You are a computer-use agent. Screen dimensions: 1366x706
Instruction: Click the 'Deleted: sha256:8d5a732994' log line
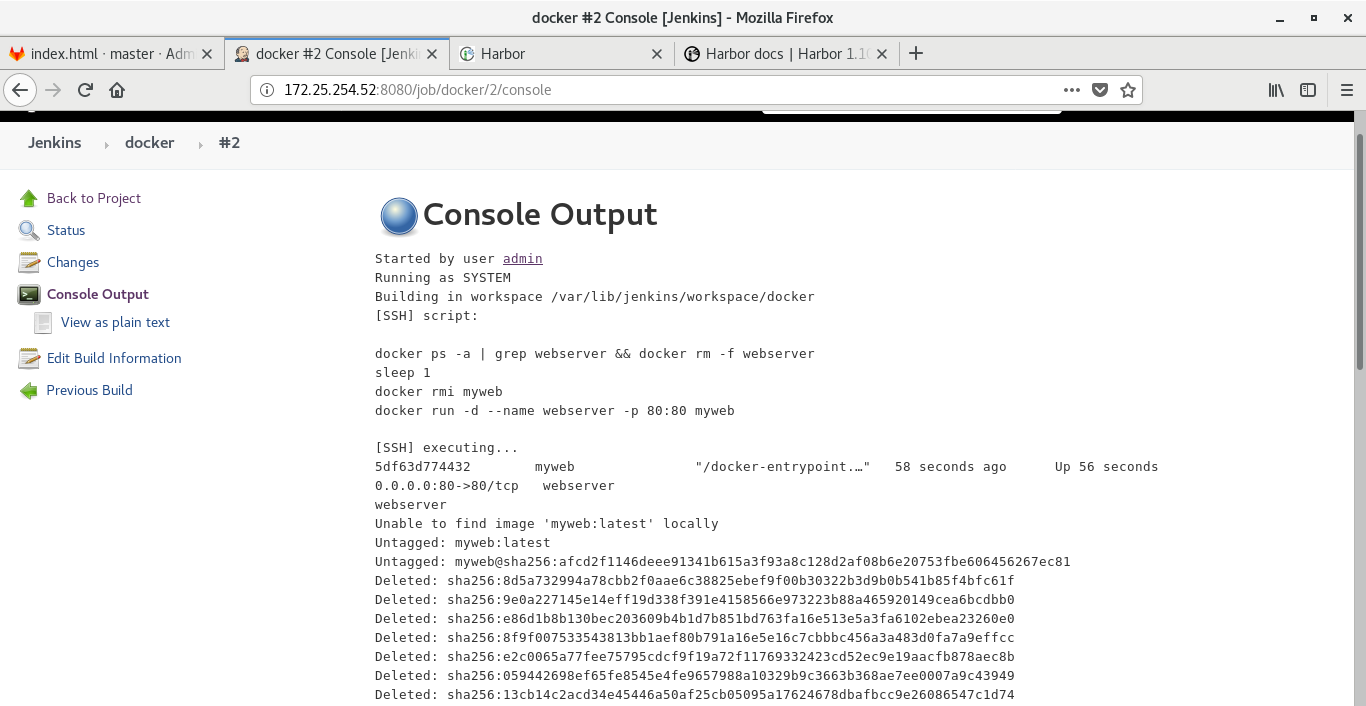(695, 580)
